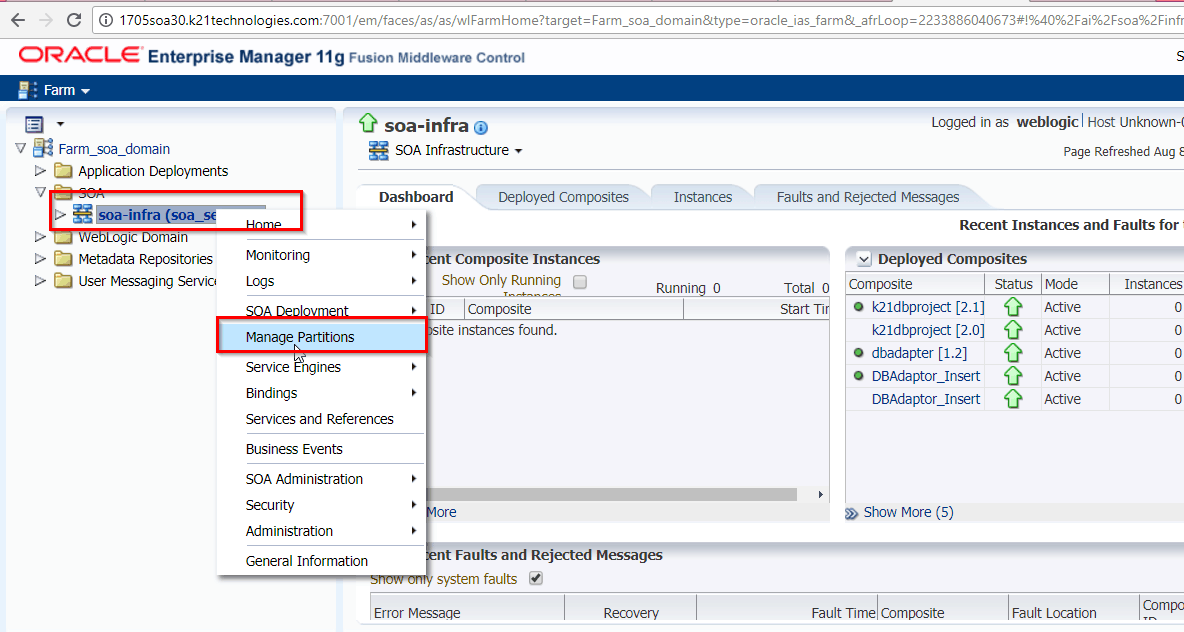
Task: Click the Application Deployments folder icon
Action: click(63, 171)
